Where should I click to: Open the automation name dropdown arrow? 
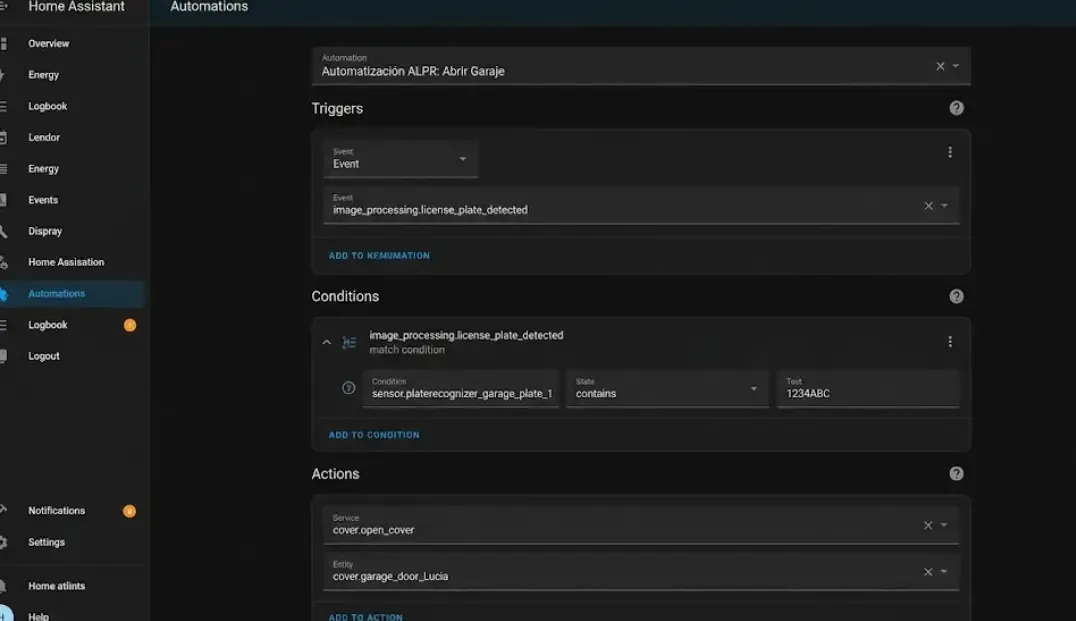click(x=958, y=66)
